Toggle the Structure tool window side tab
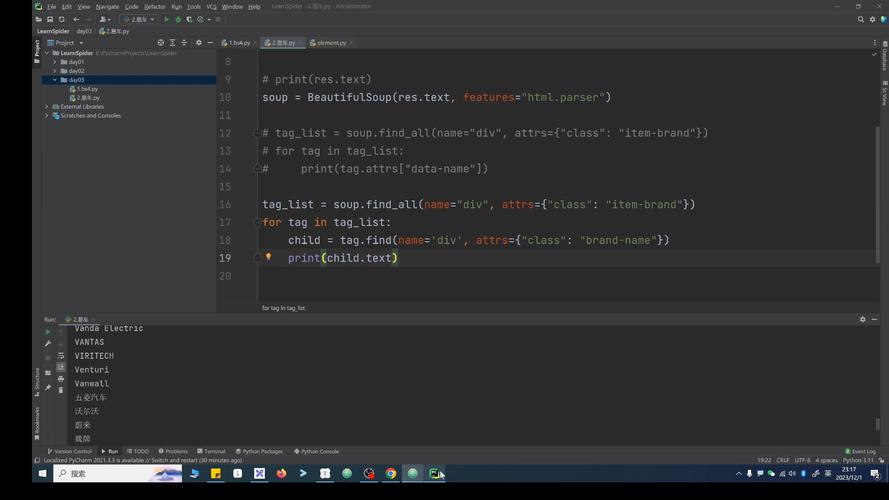This screenshot has height=500, width=889. [37, 382]
